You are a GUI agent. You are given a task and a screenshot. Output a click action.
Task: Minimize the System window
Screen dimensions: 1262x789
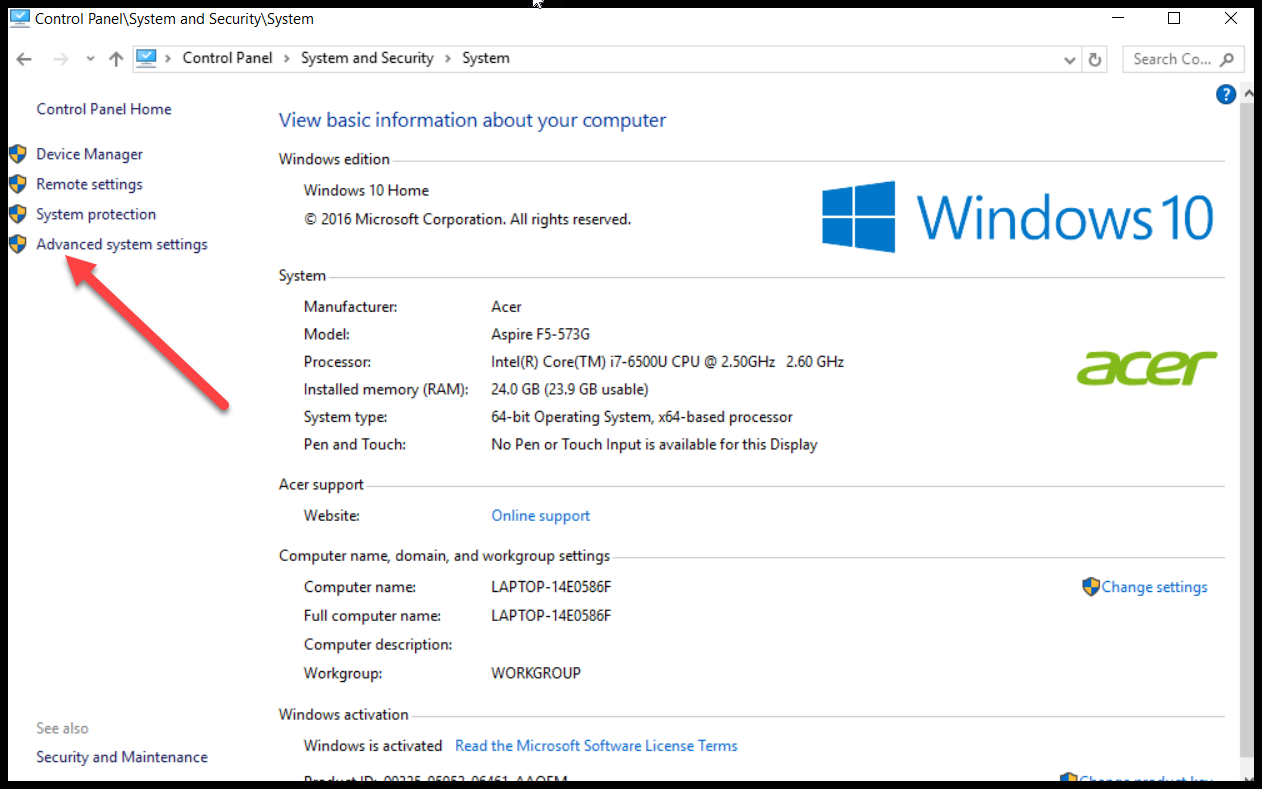(x=1118, y=18)
